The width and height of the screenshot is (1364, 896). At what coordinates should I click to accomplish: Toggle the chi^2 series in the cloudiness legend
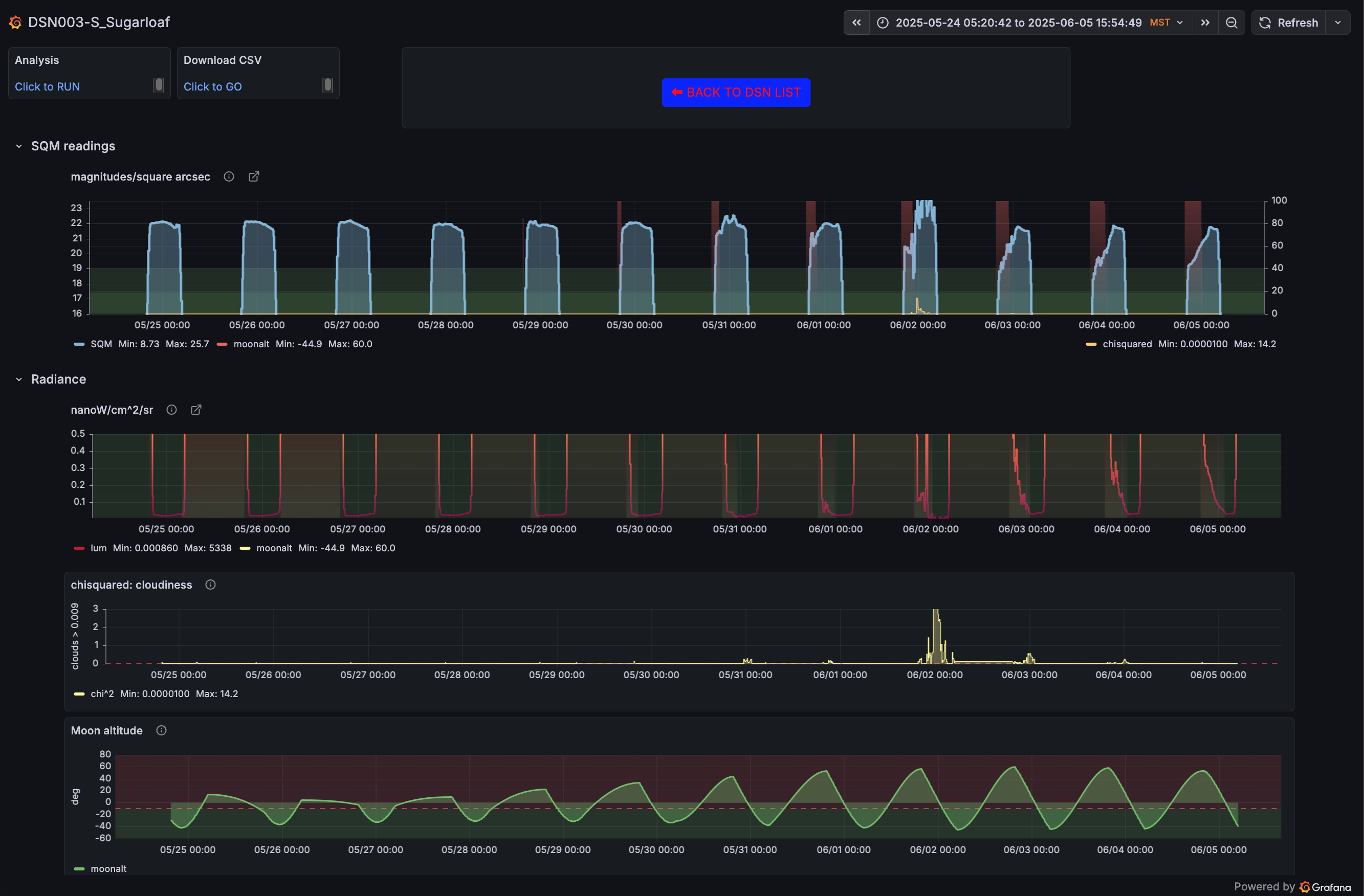click(103, 693)
